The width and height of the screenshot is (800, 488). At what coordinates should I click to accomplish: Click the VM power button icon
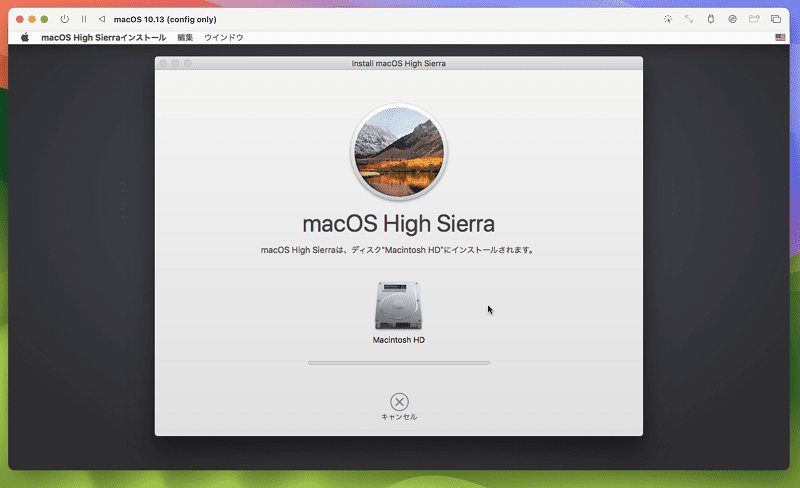pyautogui.click(x=64, y=19)
